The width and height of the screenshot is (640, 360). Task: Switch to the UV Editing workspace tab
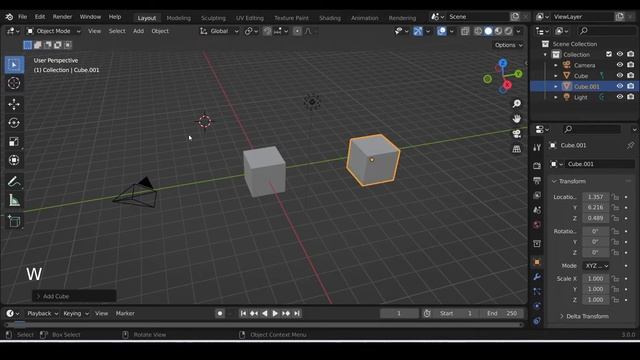249,18
